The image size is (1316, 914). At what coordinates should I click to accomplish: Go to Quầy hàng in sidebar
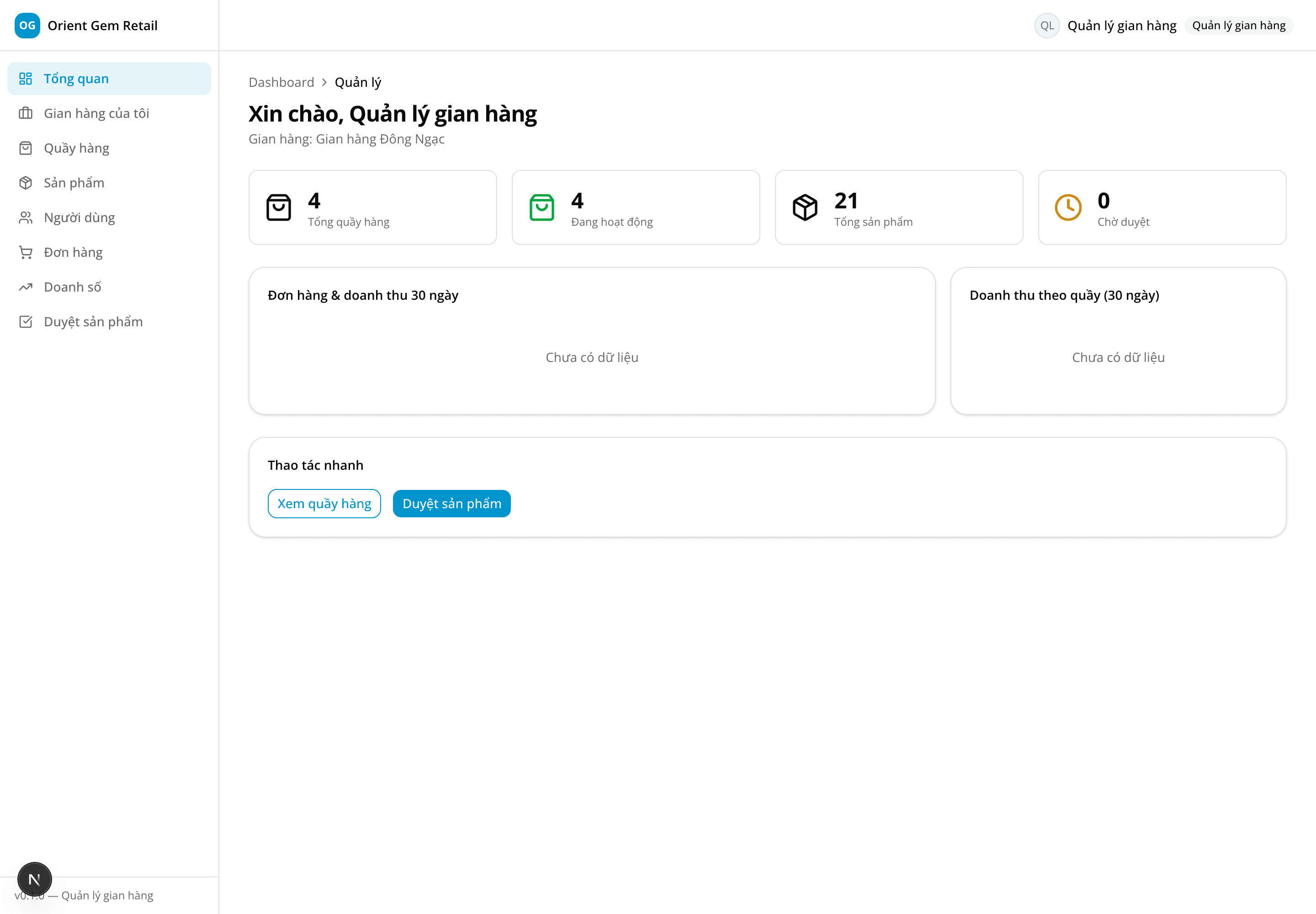[x=109, y=148]
